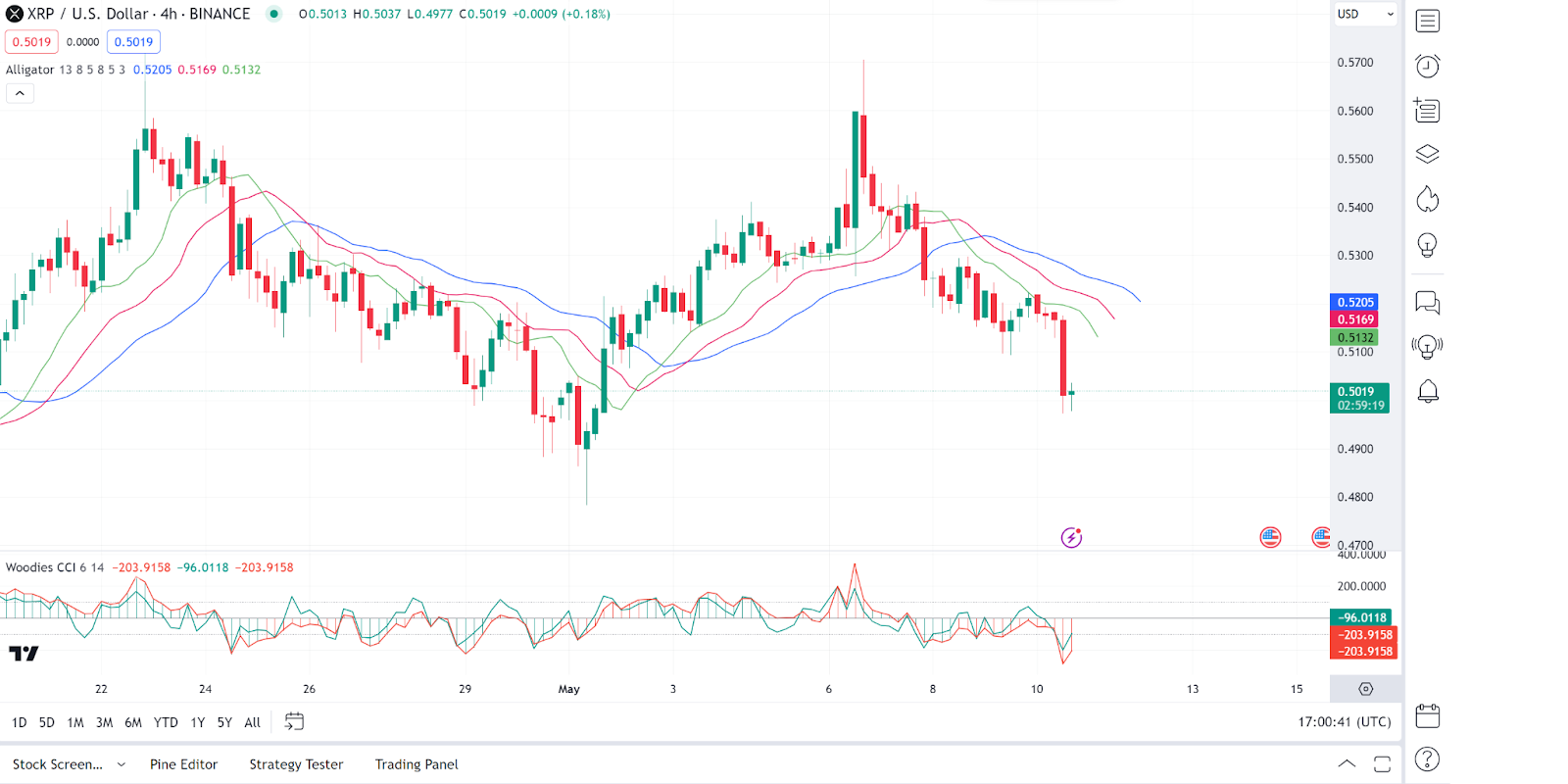Click the XRP / U.S. Dollar symbol title

tap(138, 14)
